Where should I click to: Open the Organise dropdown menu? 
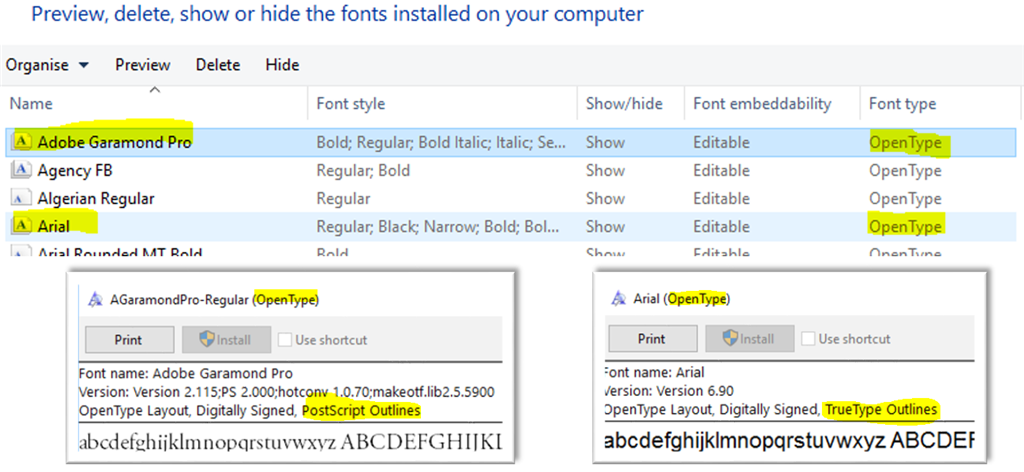47,65
